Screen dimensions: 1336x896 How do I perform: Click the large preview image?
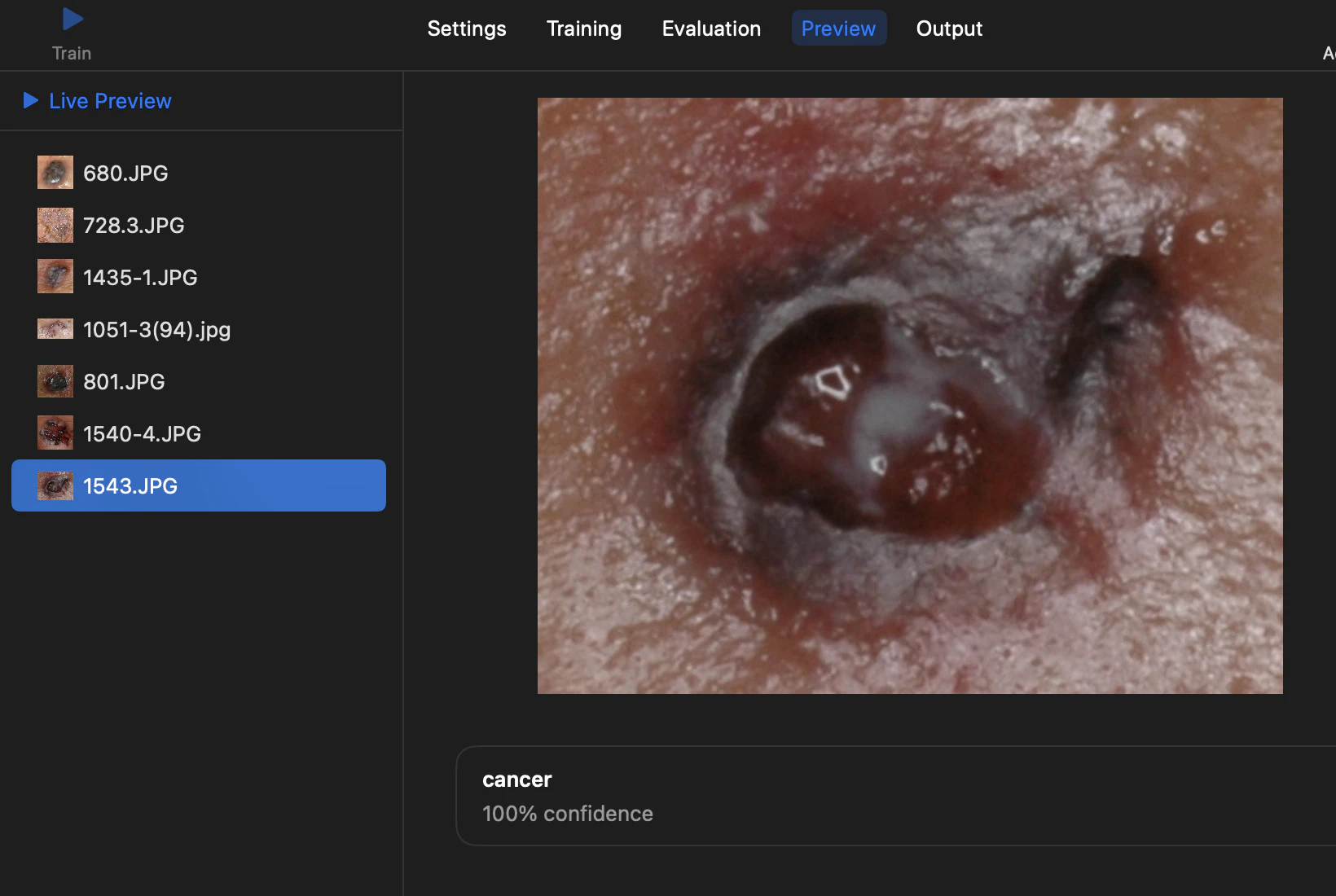[910, 396]
